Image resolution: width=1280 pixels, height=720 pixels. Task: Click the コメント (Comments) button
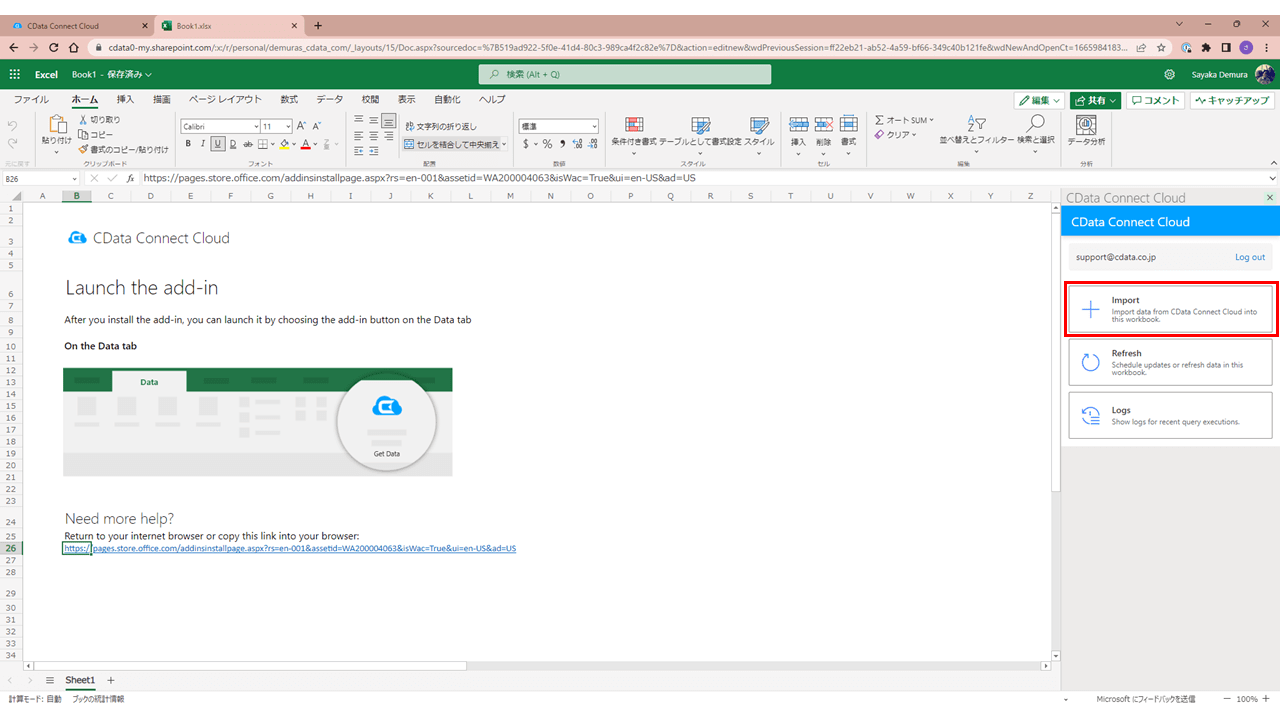coord(1155,100)
